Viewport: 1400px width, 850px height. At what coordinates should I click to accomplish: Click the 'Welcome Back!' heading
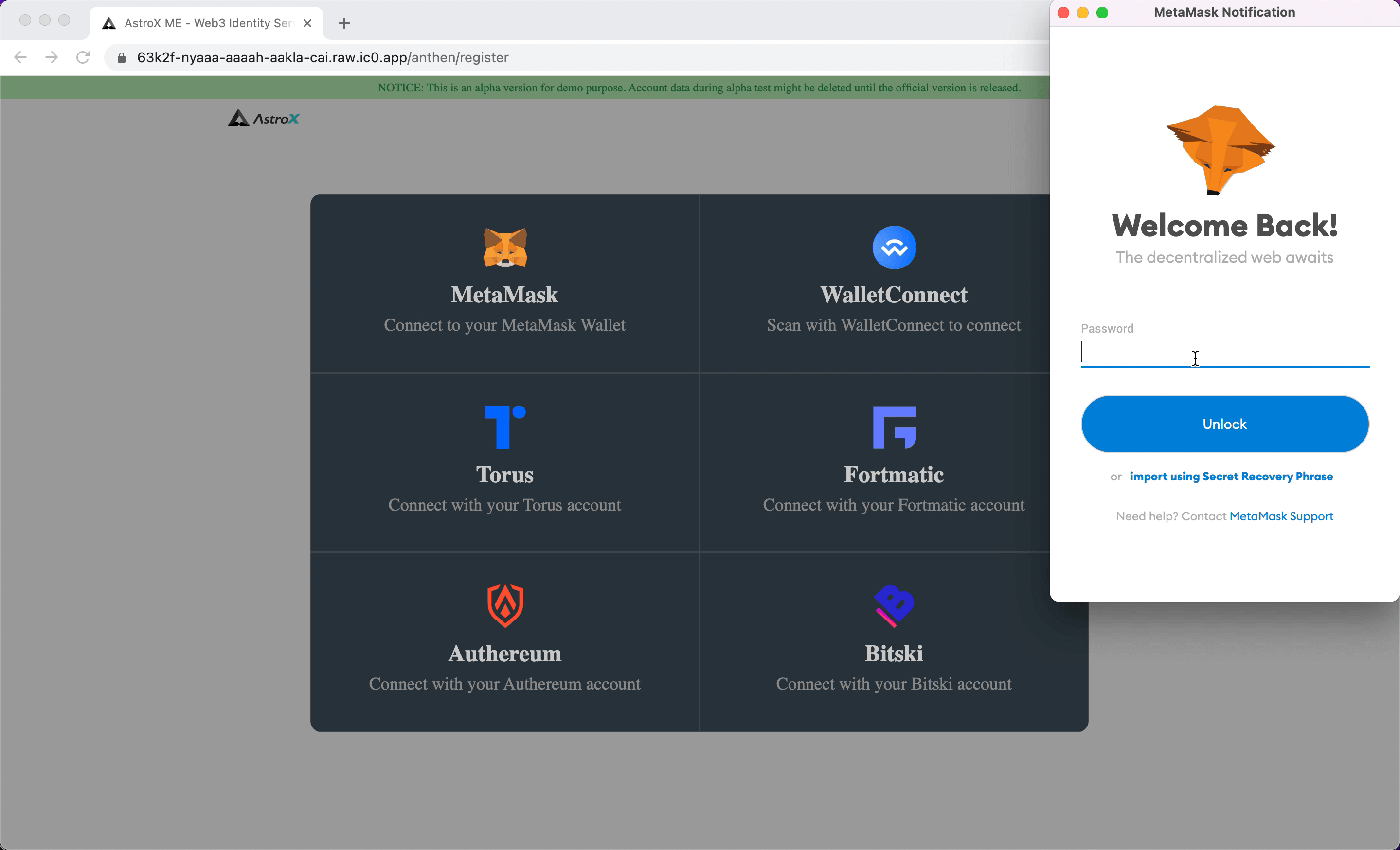[x=1224, y=226]
